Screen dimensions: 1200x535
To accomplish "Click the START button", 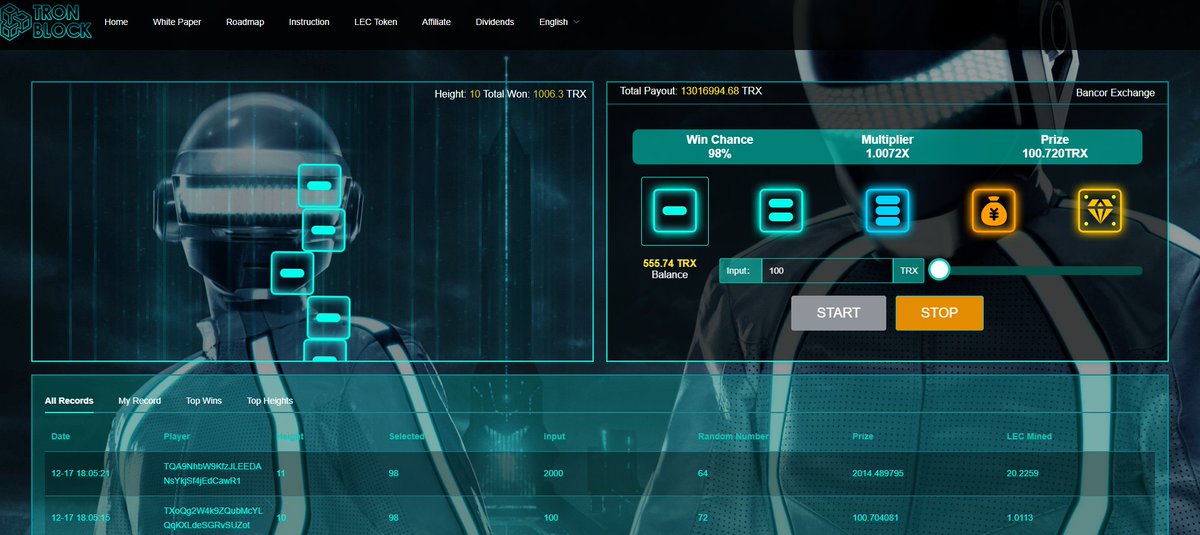I will click(x=838, y=313).
